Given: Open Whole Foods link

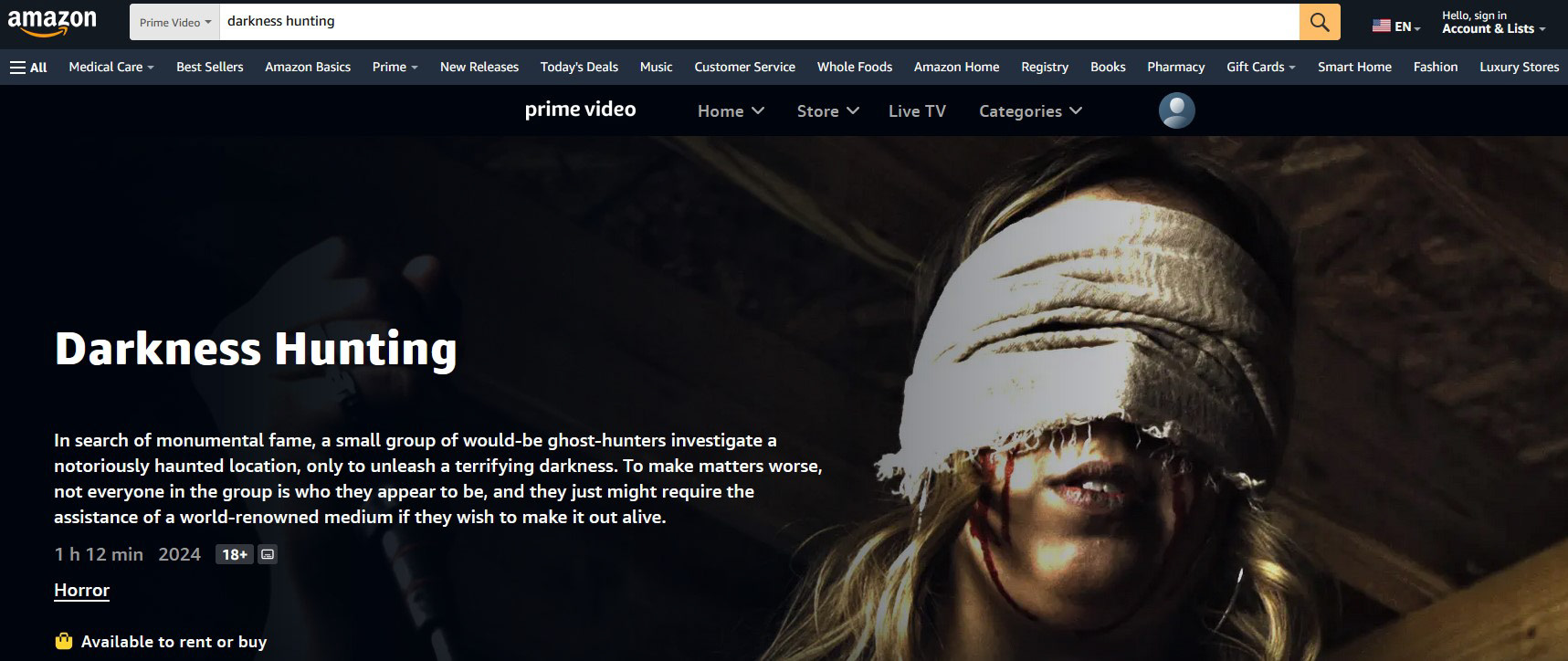Looking at the screenshot, I should pos(855,67).
